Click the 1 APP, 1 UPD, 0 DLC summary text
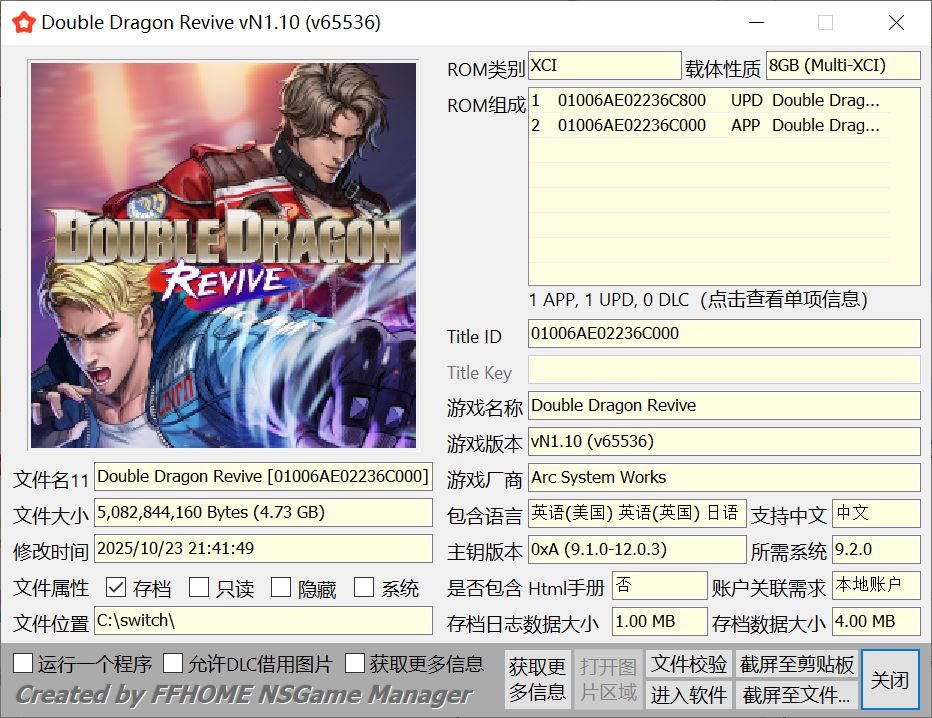This screenshot has width=932, height=718. 698,300
